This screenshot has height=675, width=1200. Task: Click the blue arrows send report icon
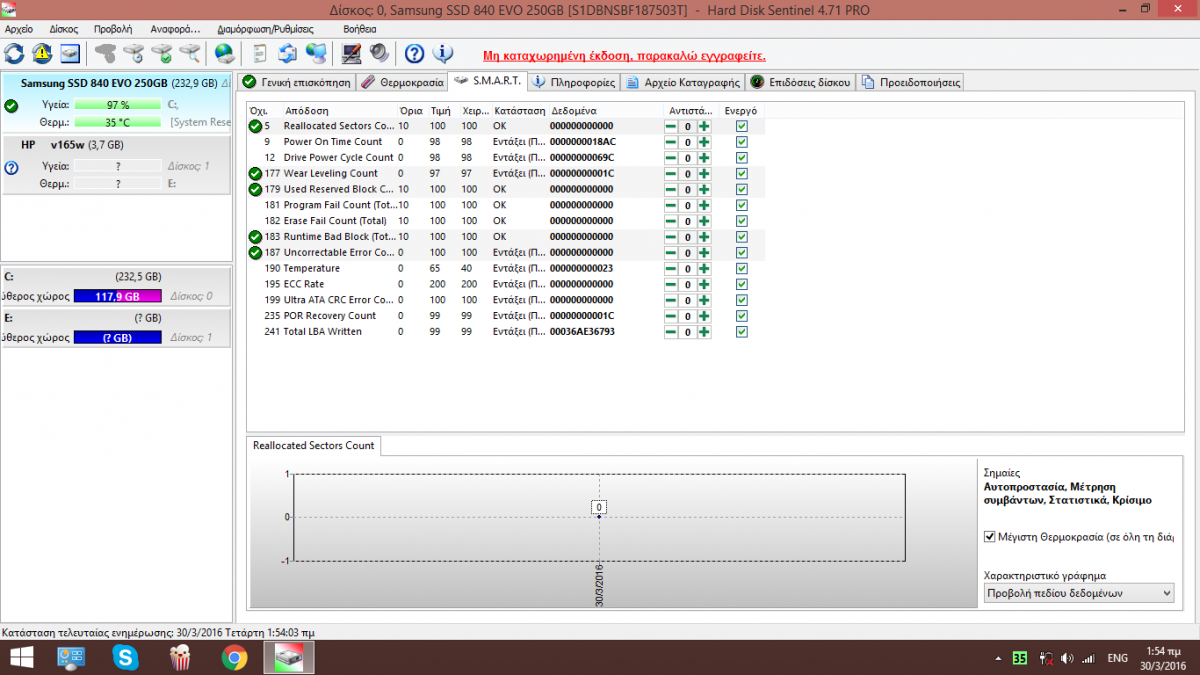click(x=288, y=54)
